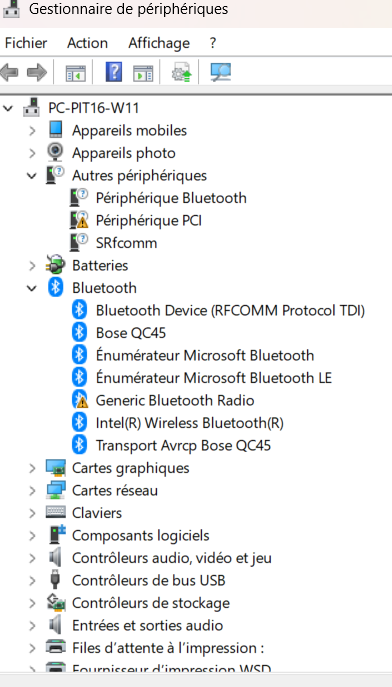The image size is (392, 687).
Task: Collapse the PC-PIT16-W11 root node
Action: [x=8, y=108]
